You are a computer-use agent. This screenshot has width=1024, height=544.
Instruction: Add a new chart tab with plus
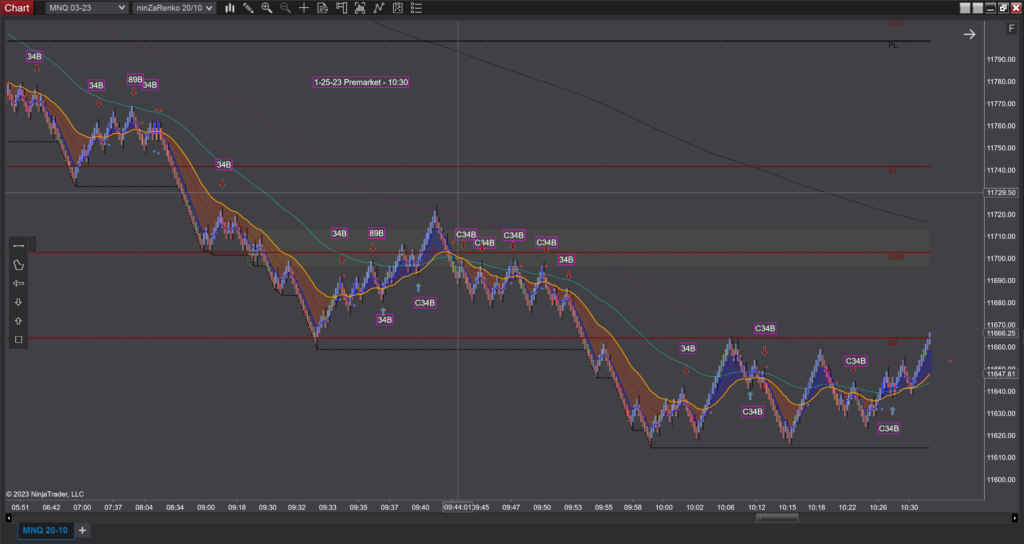click(82, 530)
